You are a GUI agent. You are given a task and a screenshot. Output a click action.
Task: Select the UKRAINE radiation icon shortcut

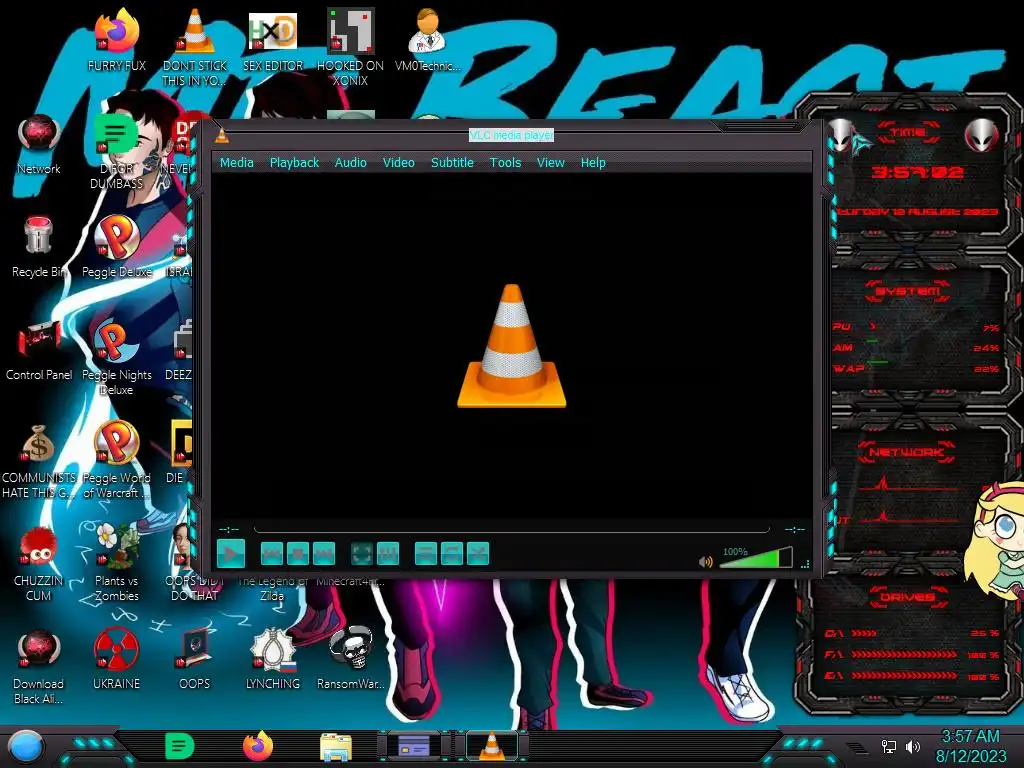pos(116,660)
